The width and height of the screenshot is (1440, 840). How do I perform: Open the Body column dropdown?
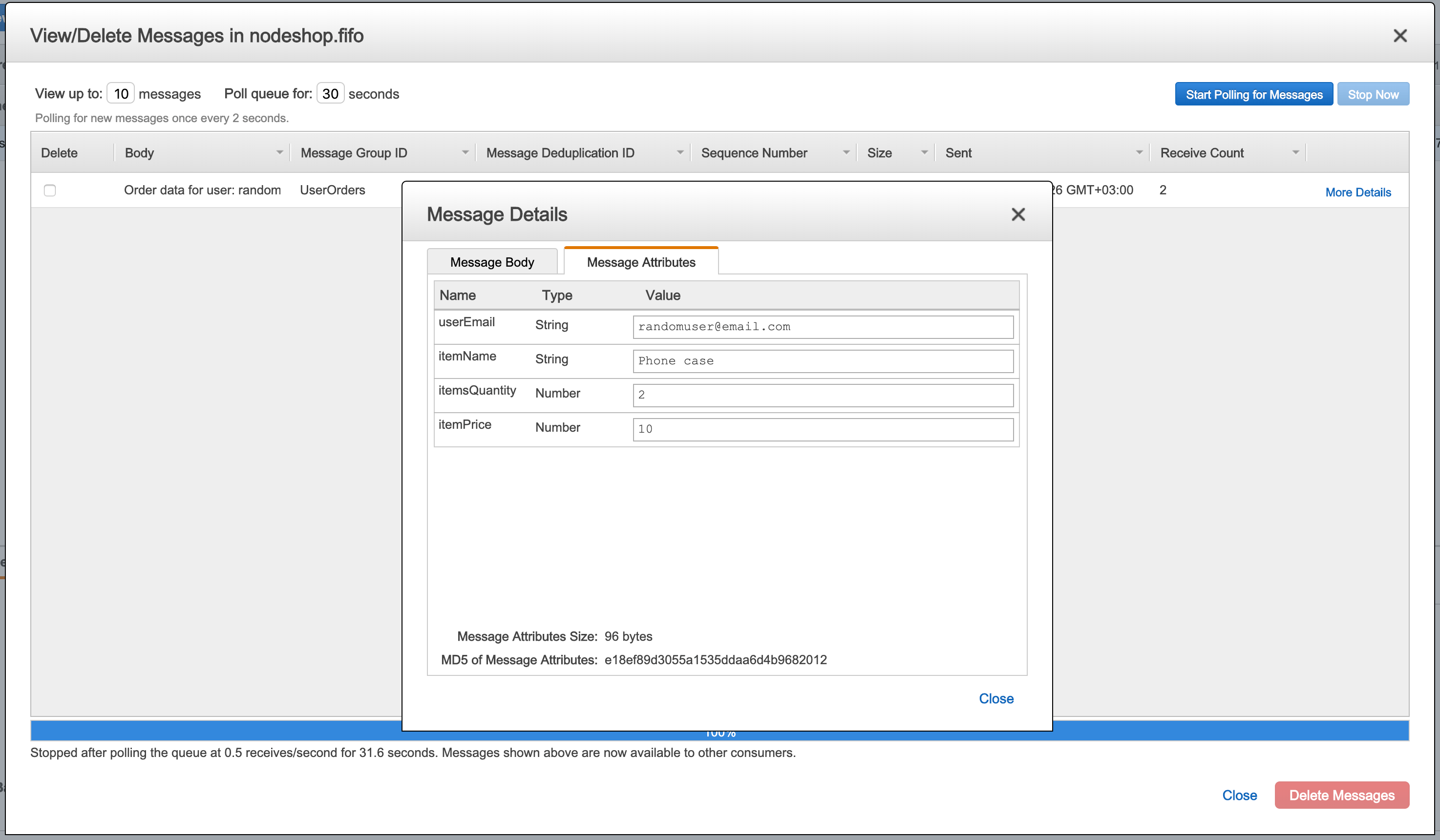279,152
